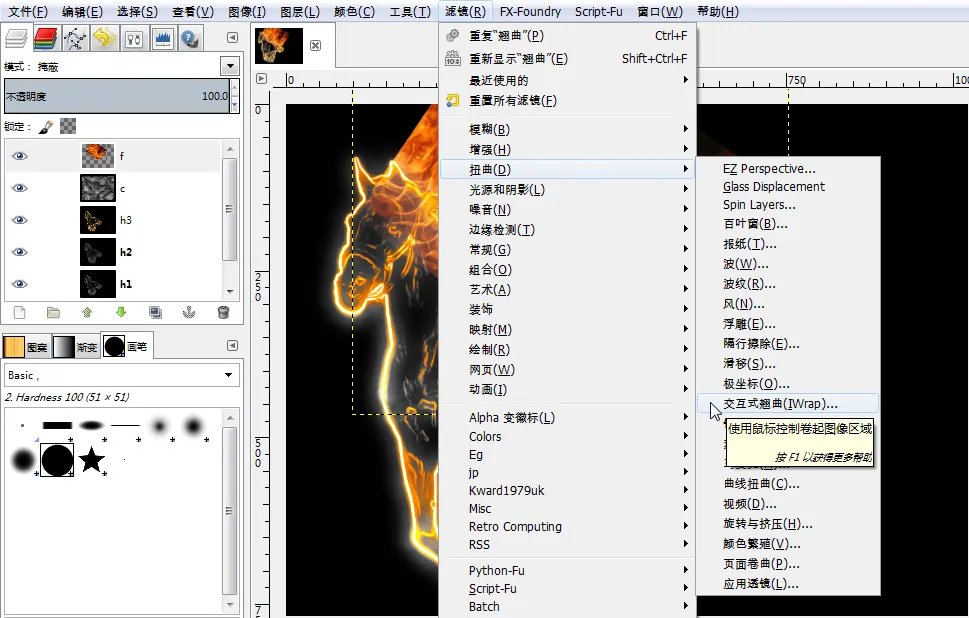Image resolution: width=969 pixels, height=618 pixels.
Task: Hide layer h1 with its eye icon
Action: pyautogui.click(x=19, y=284)
